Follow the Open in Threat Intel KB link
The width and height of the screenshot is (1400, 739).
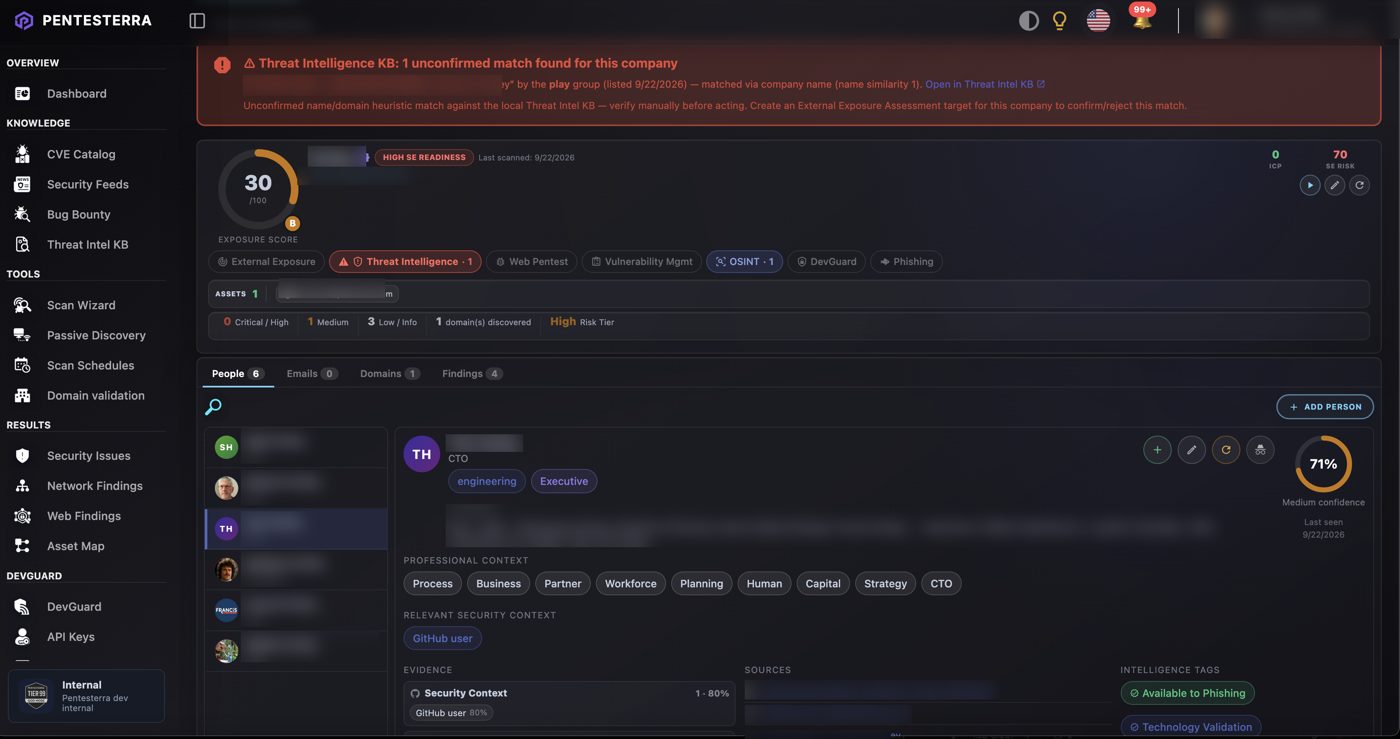[985, 84]
